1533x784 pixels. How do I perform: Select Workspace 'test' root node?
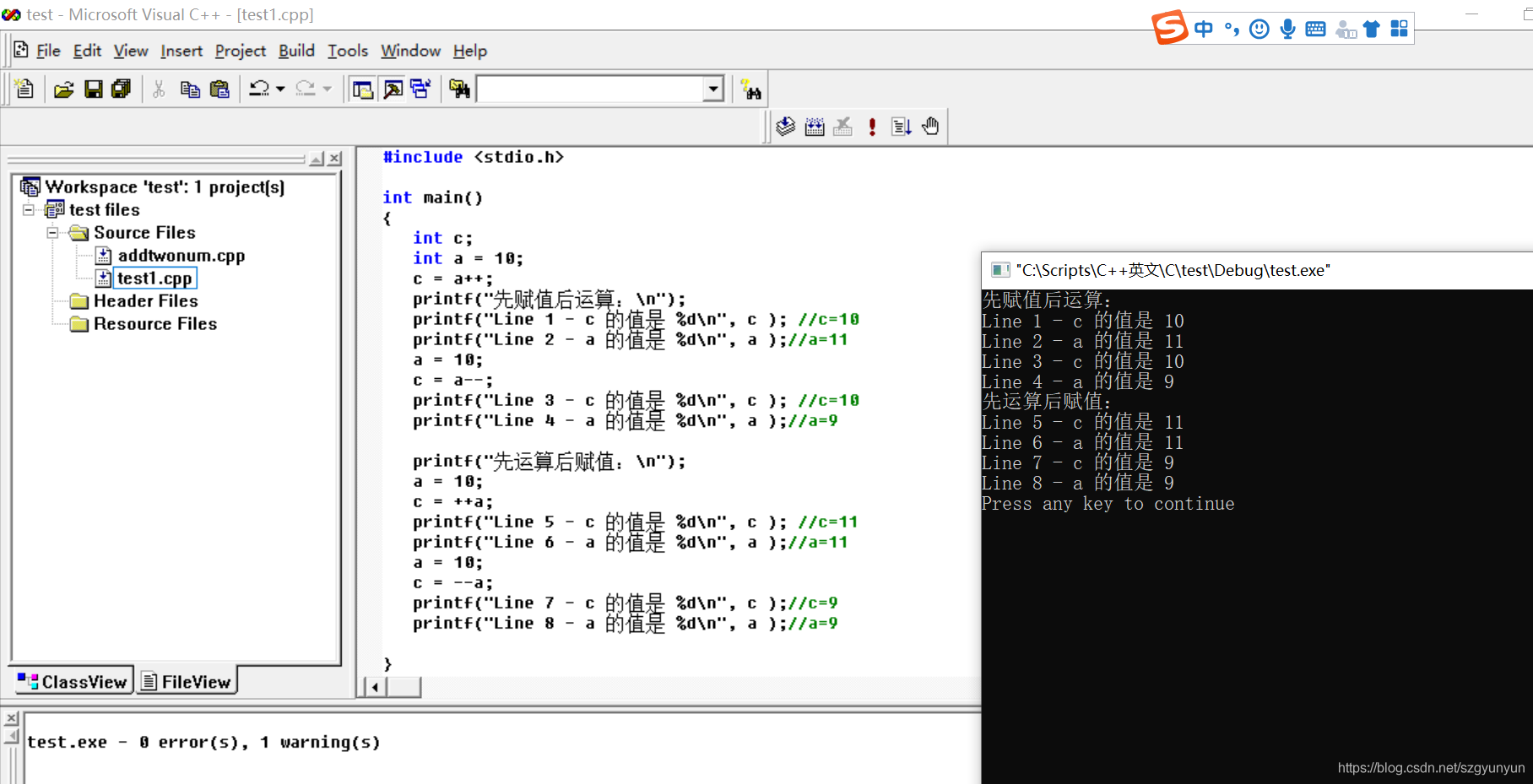click(165, 187)
